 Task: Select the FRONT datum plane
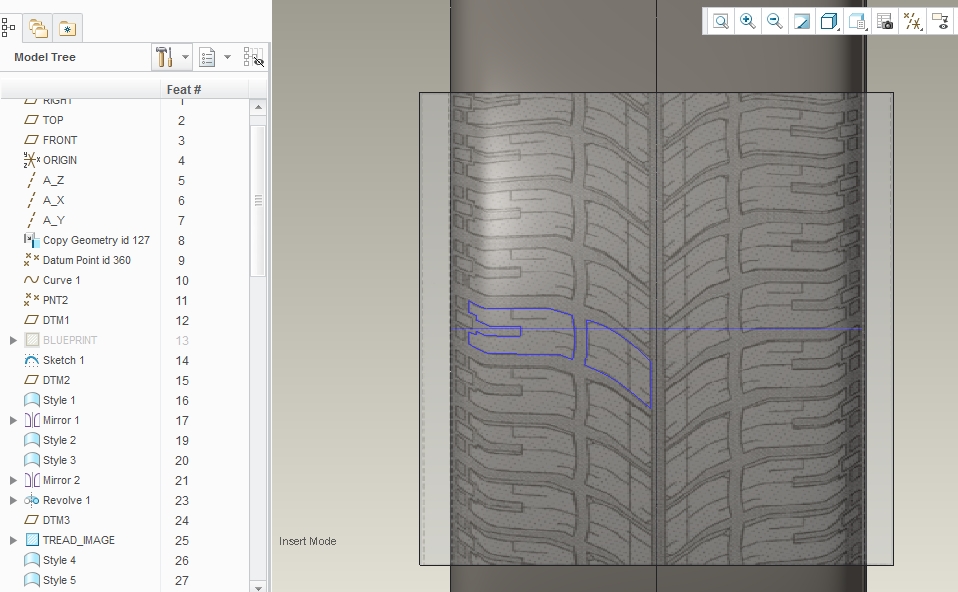(60, 141)
